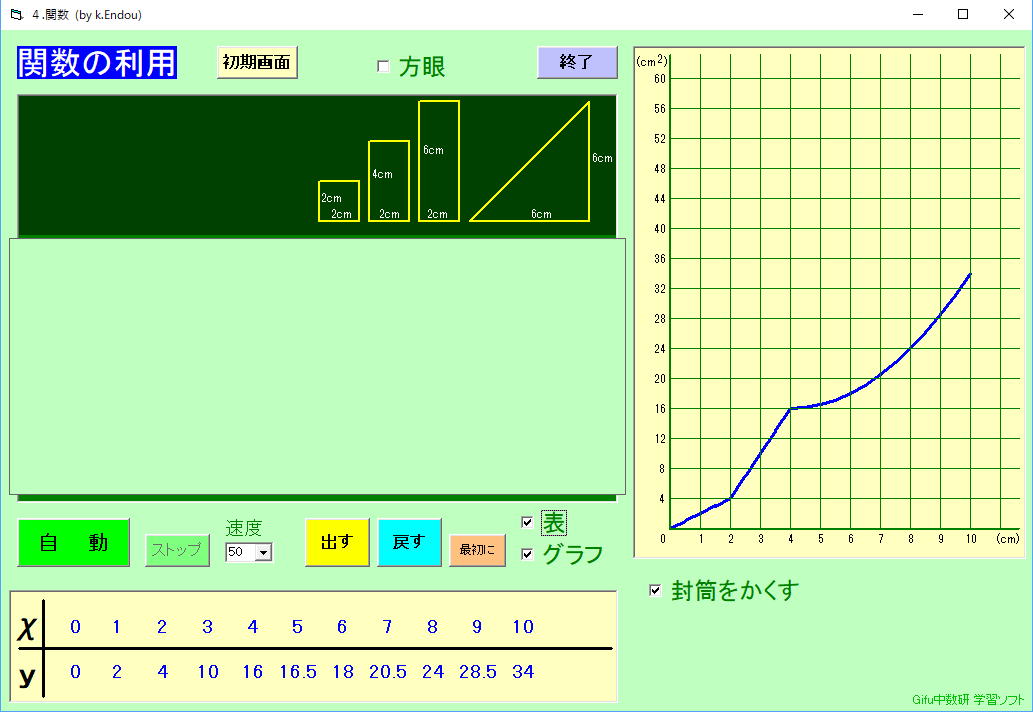Screen dimensions: 1033x712
Task: Click the 6cm tall narrow rectangle shape
Action: pyautogui.click(x=439, y=161)
